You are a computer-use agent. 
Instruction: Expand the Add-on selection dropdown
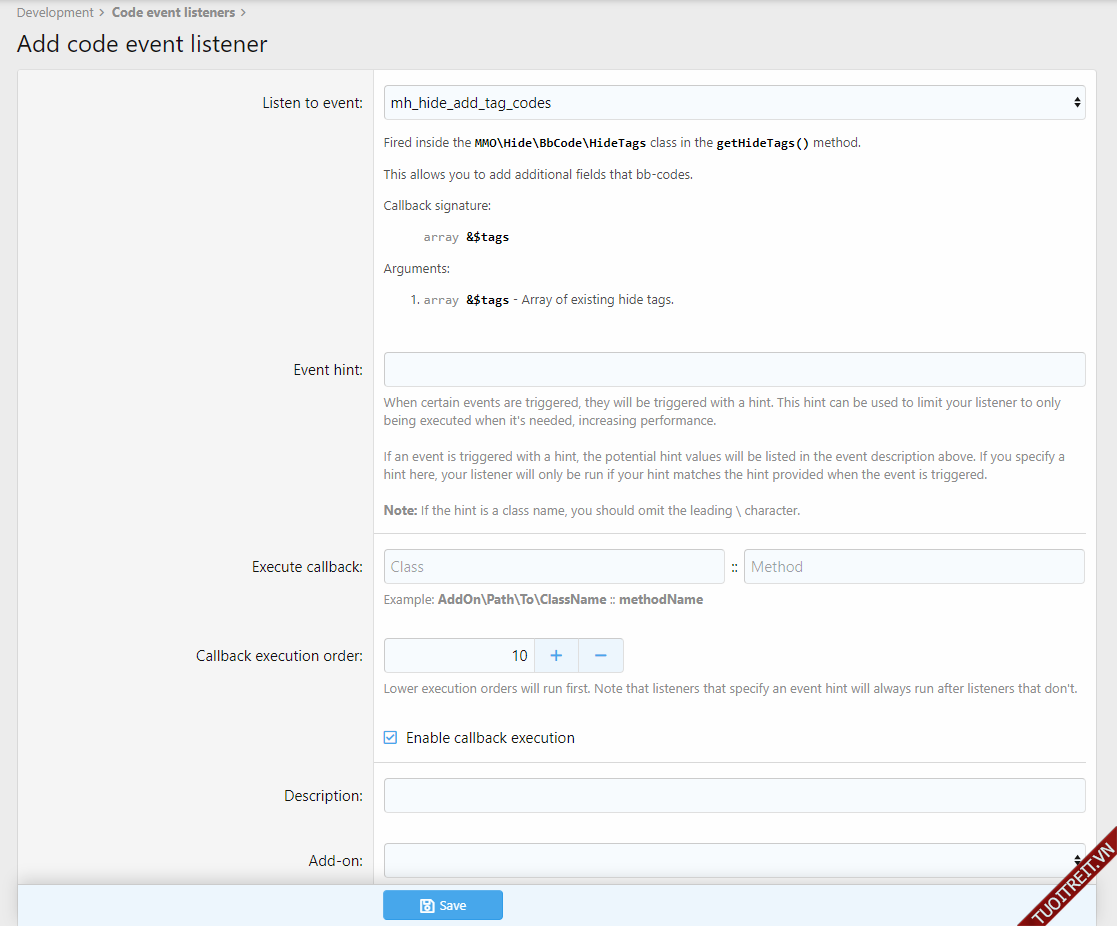pos(733,860)
